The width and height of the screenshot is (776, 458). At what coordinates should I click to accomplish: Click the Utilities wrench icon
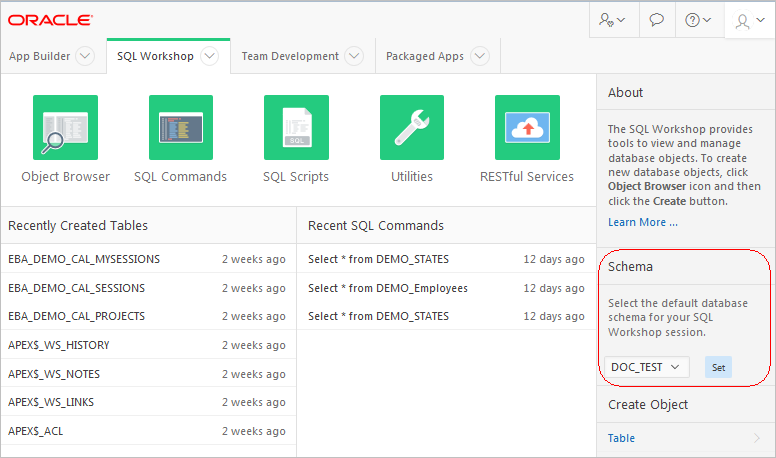412,128
